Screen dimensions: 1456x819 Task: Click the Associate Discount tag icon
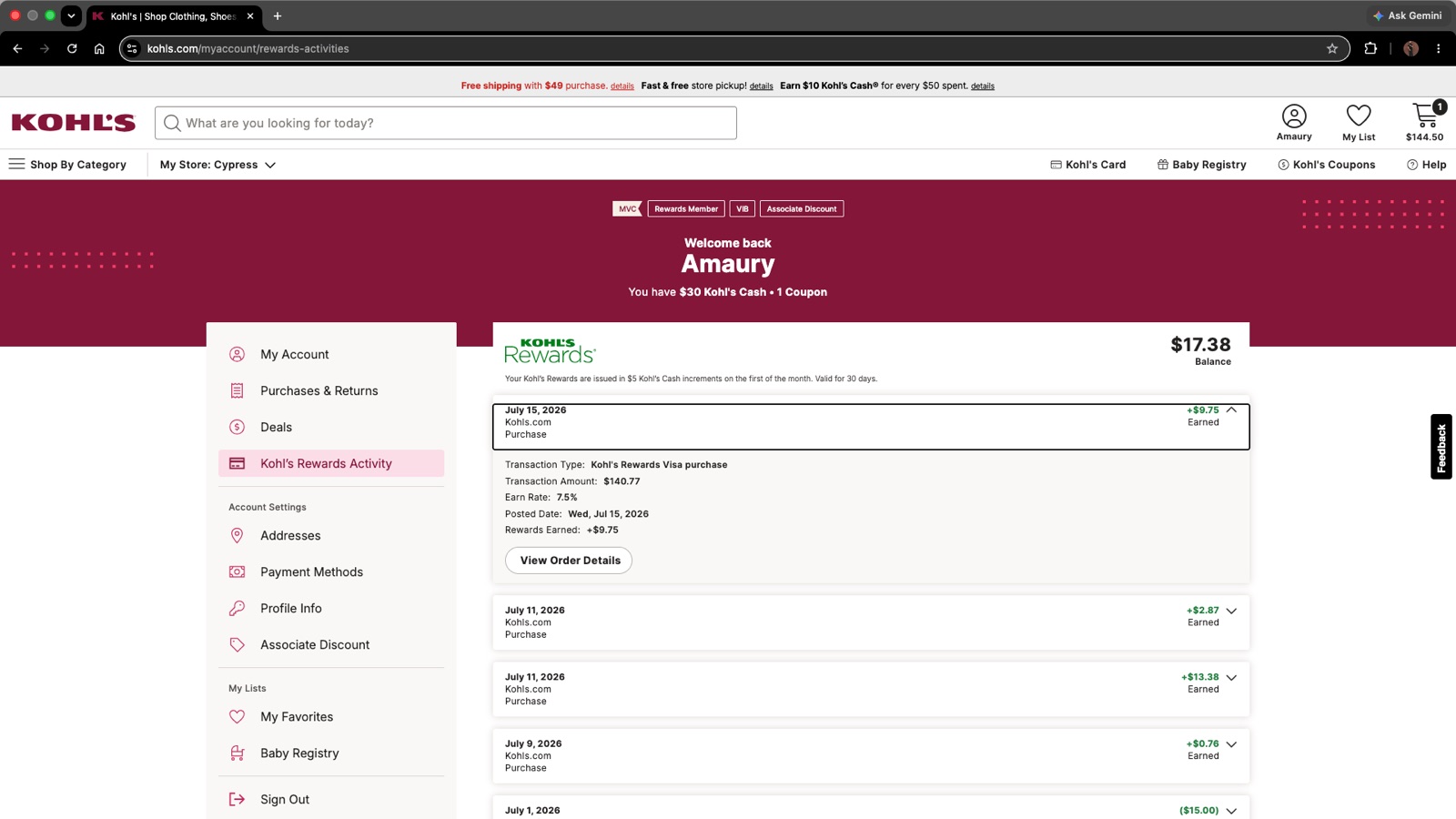click(237, 644)
